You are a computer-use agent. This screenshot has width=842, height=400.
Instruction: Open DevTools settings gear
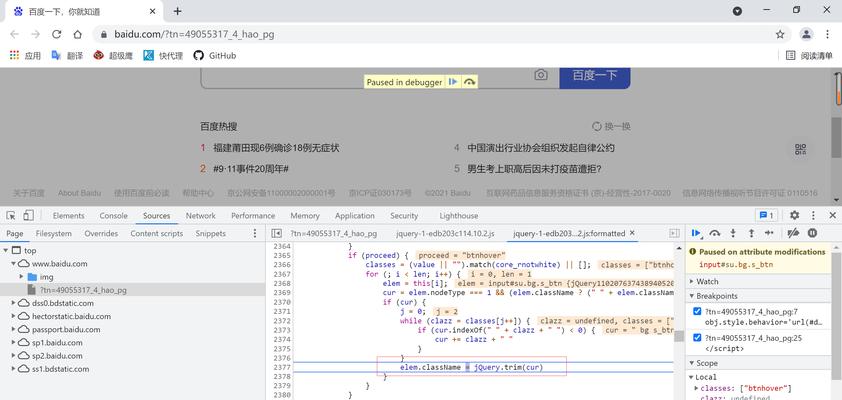click(794, 215)
